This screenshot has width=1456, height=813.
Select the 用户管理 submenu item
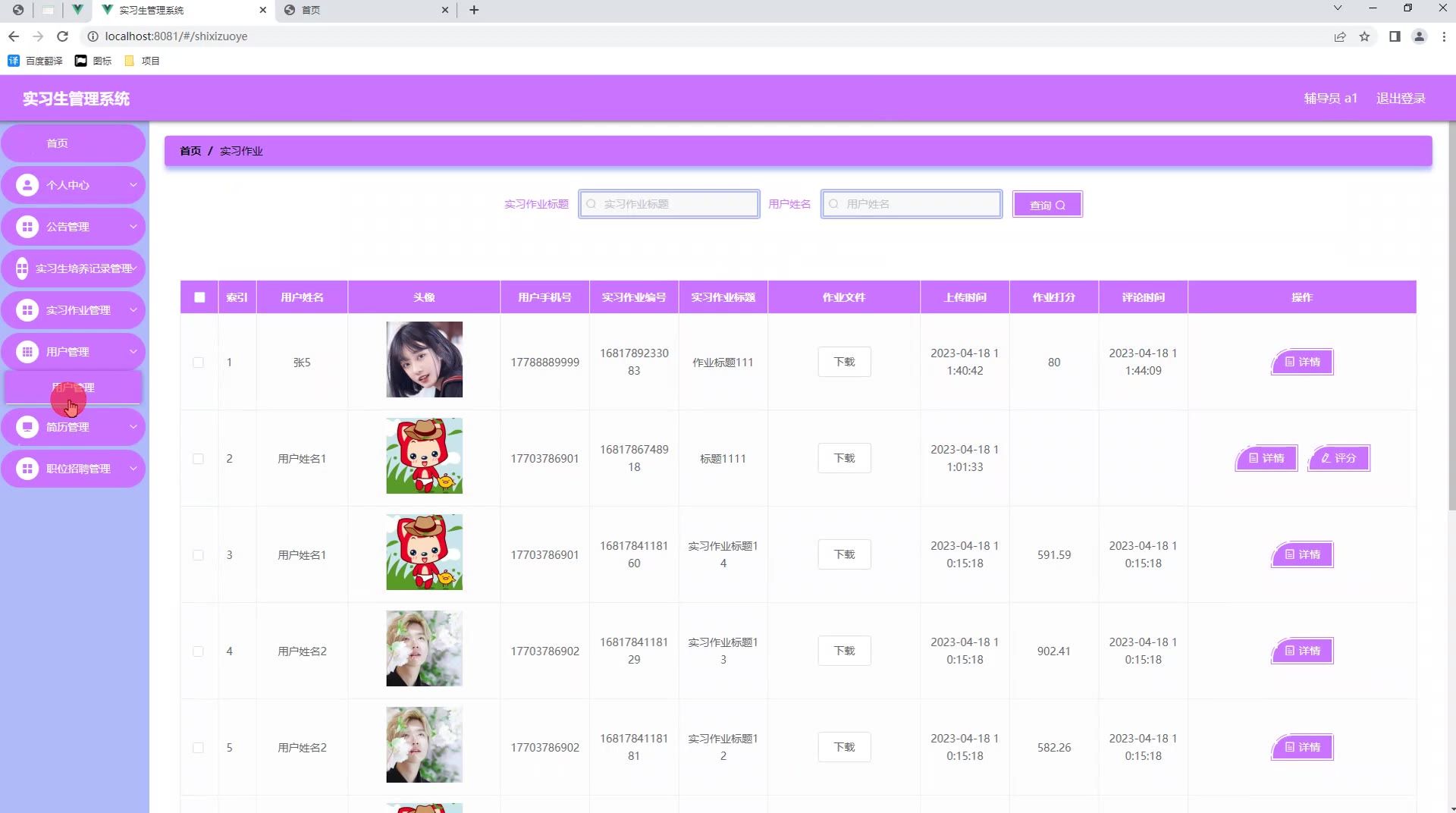(73, 388)
